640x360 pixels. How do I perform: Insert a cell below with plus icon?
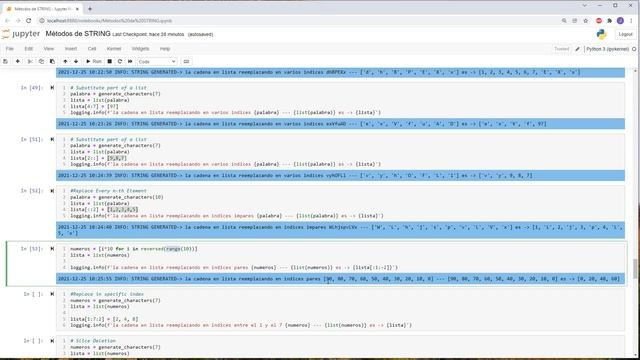pyautogui.click(x=18, y=61)
